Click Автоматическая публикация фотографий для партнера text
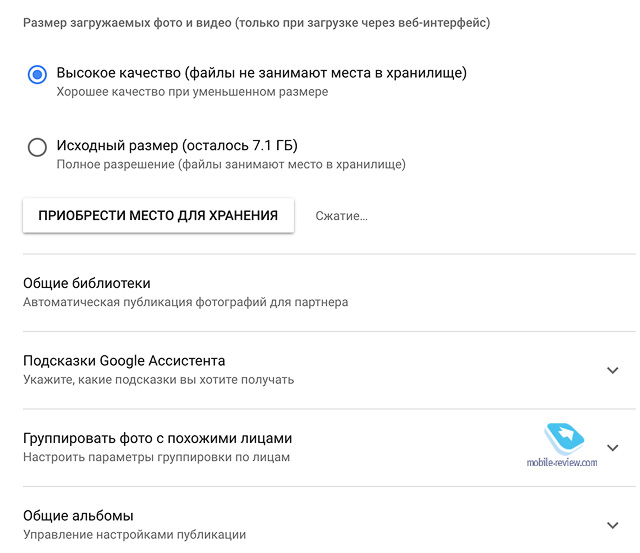The width and height of the screenshot is (640, 553). [x=186, y=302]
